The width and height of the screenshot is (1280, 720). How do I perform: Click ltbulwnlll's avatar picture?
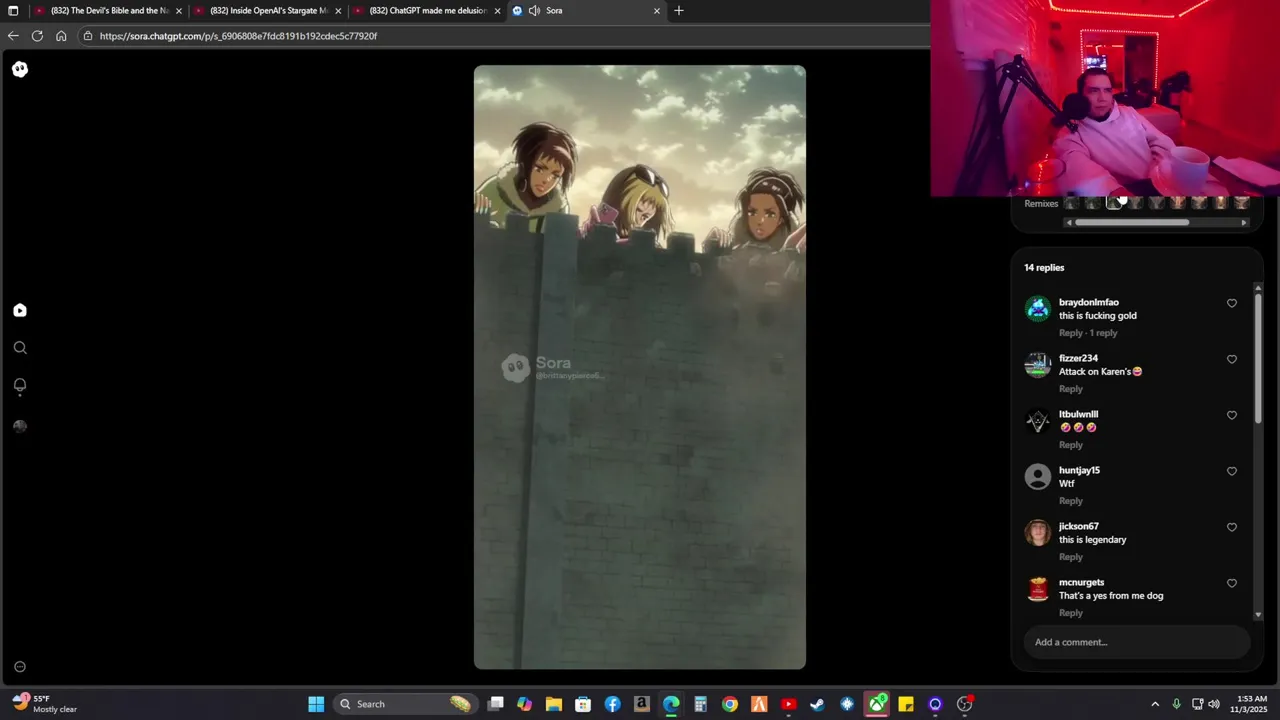(1038, 421)
